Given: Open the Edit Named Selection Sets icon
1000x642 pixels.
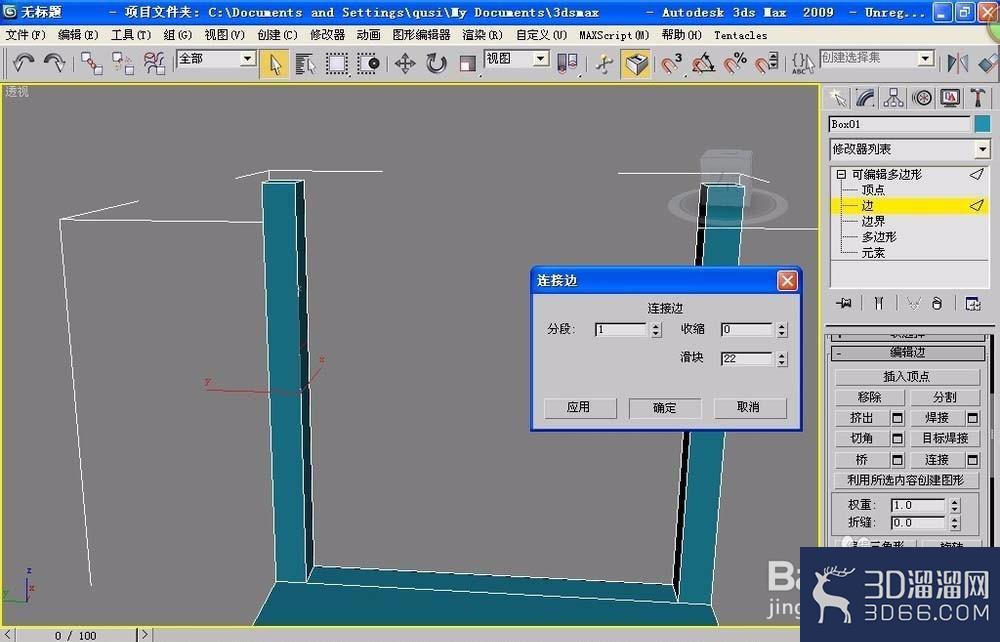Looking at the screenshot, I should tap(802, 64).
